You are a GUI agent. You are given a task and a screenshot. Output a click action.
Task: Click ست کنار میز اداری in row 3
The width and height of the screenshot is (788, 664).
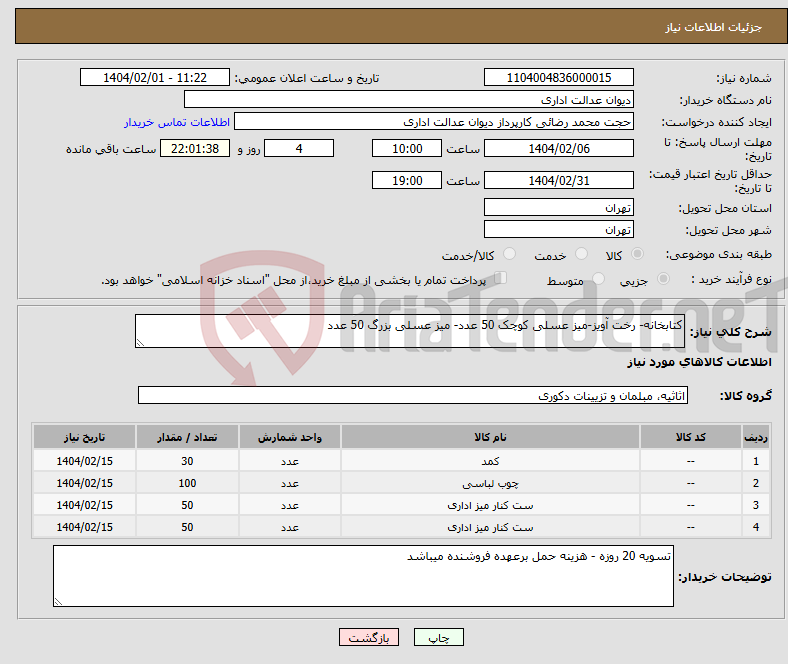490,505
